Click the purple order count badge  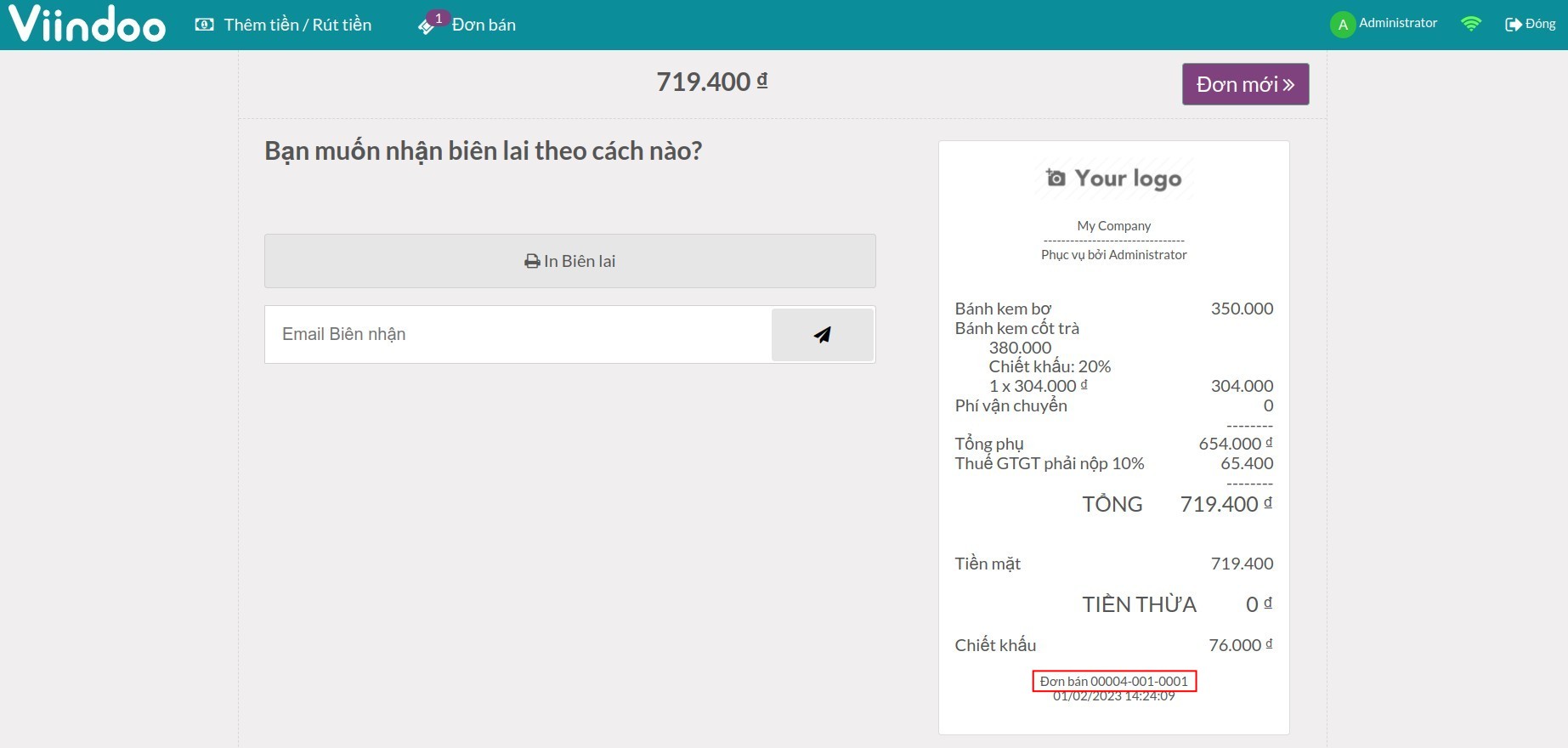point(439,18)
